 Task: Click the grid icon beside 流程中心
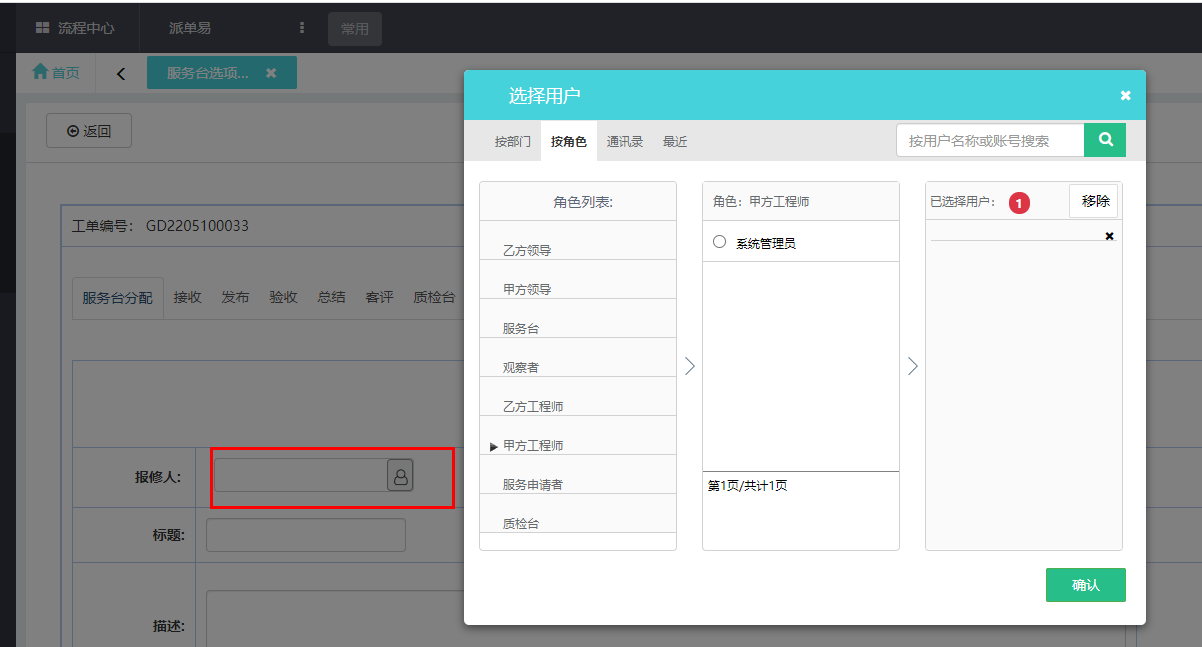(43, 28)
